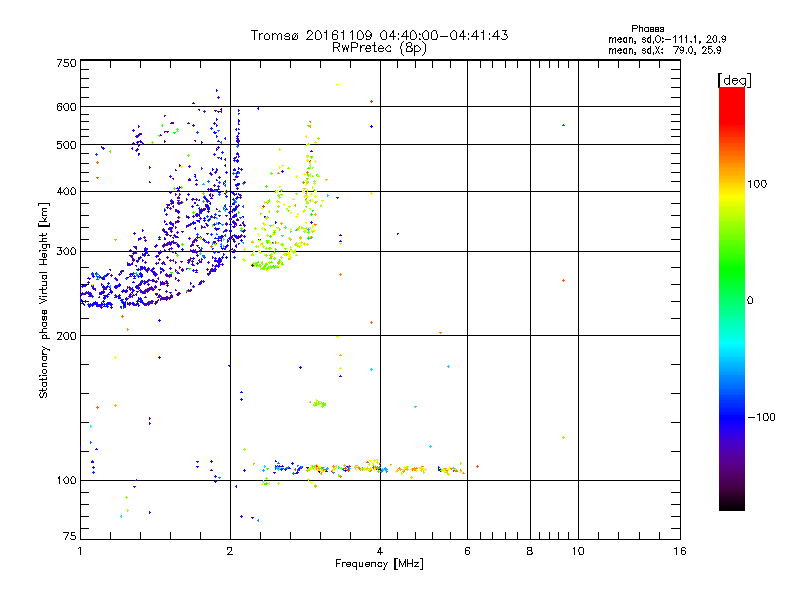Click the "400" tick label on height axis
Image resolution: width=800 pixels, height=600 pixels.
coord(66,192)
